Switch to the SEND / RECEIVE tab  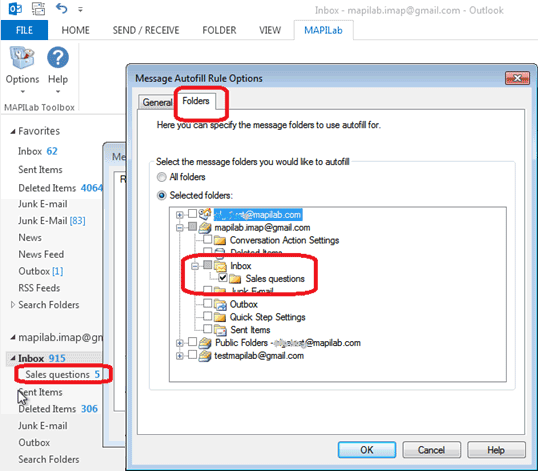(x=146, y=30)
